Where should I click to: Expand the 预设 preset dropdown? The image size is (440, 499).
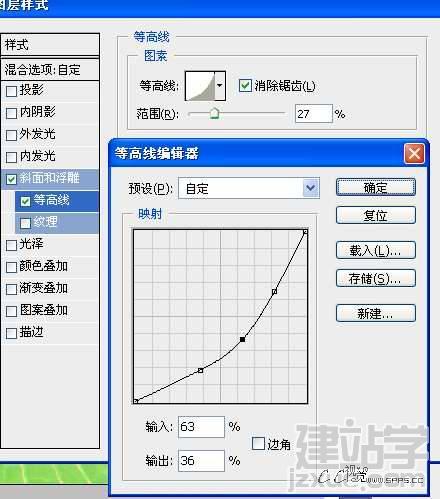311,188
